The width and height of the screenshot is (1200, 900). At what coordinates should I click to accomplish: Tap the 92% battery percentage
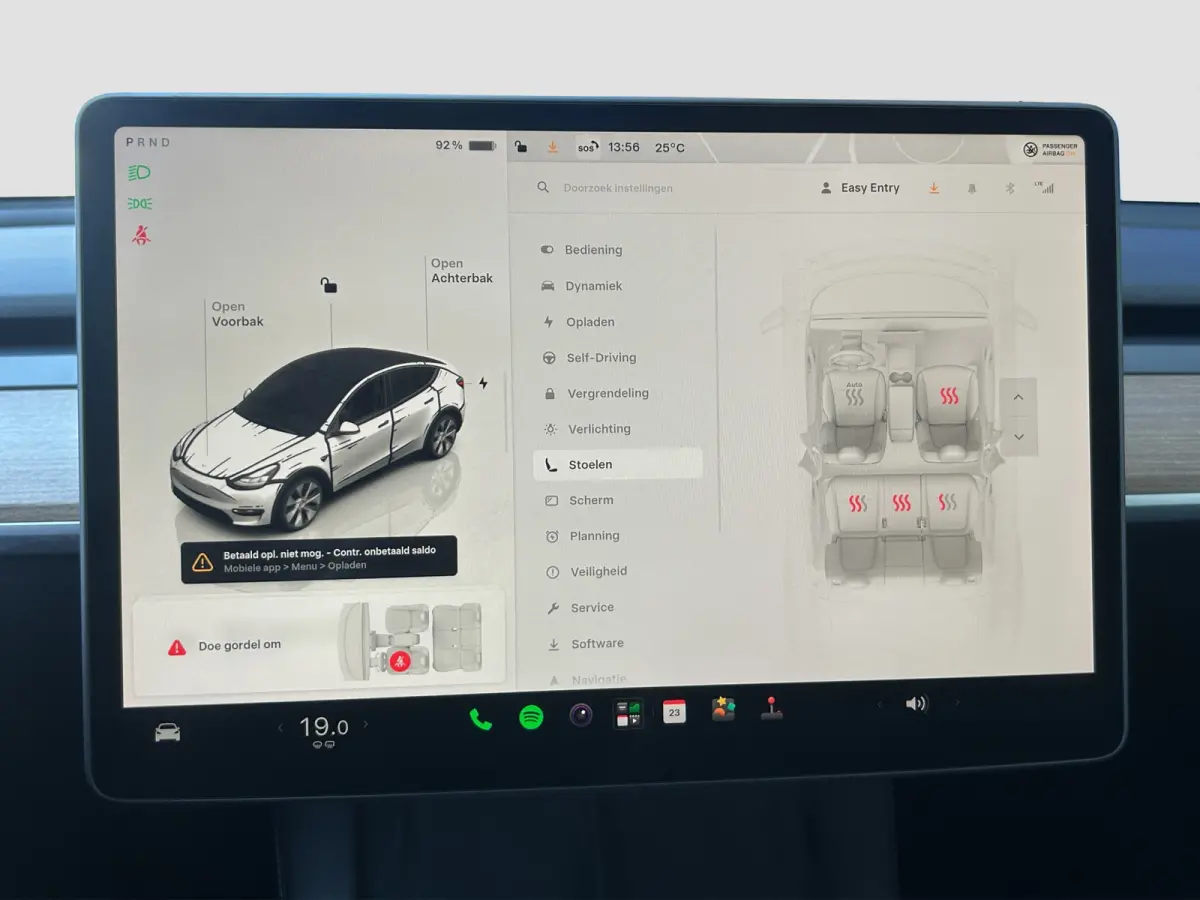449,145
